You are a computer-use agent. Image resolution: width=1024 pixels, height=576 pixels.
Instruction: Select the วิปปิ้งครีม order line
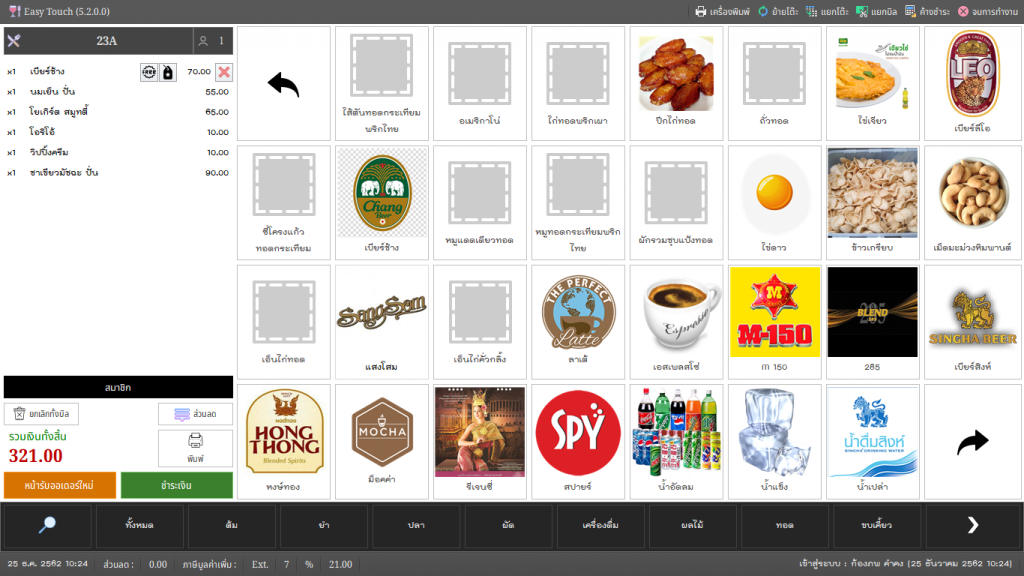118,153
